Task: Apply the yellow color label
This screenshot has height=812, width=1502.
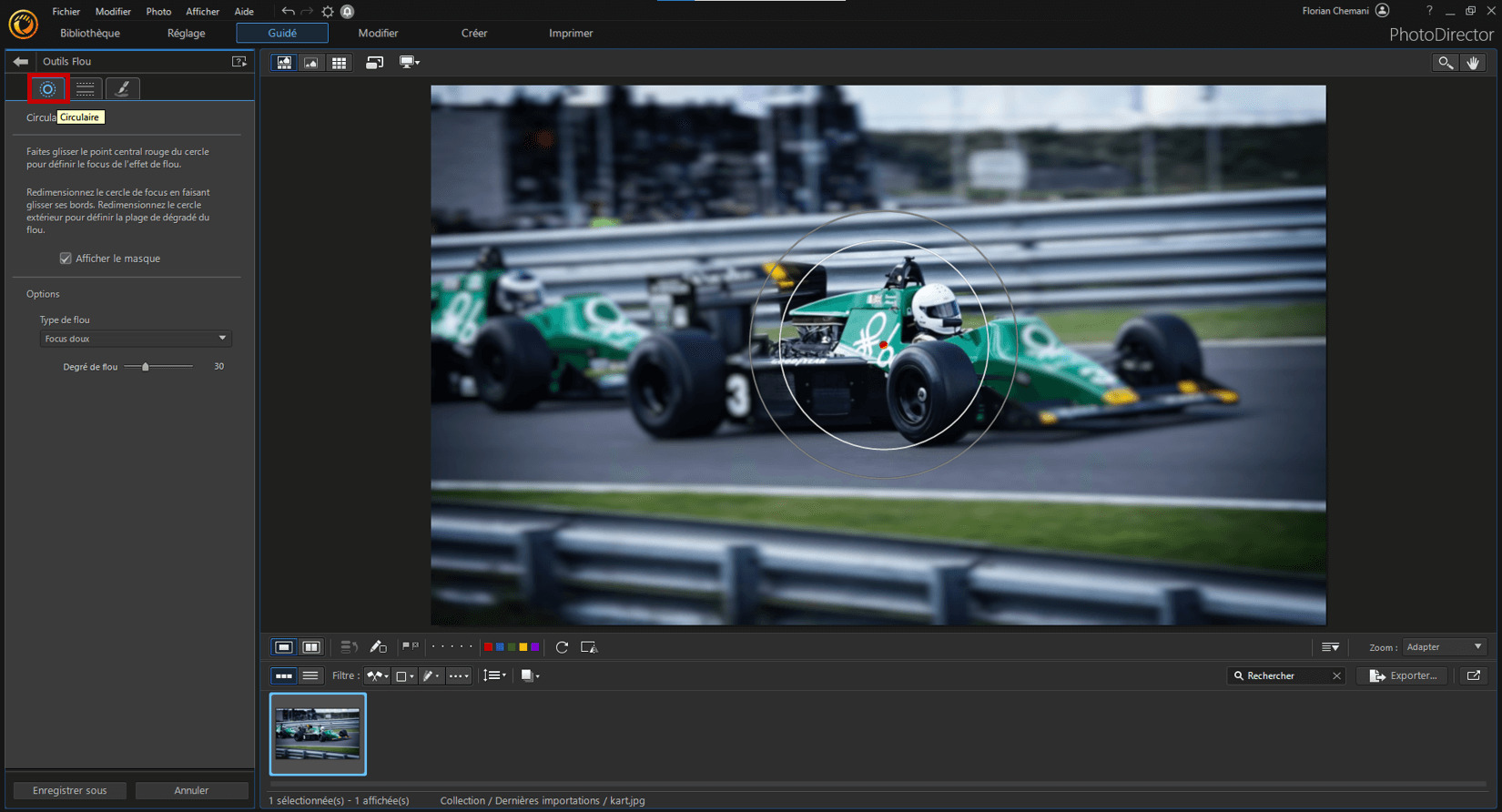Action: tap(523, 647)
